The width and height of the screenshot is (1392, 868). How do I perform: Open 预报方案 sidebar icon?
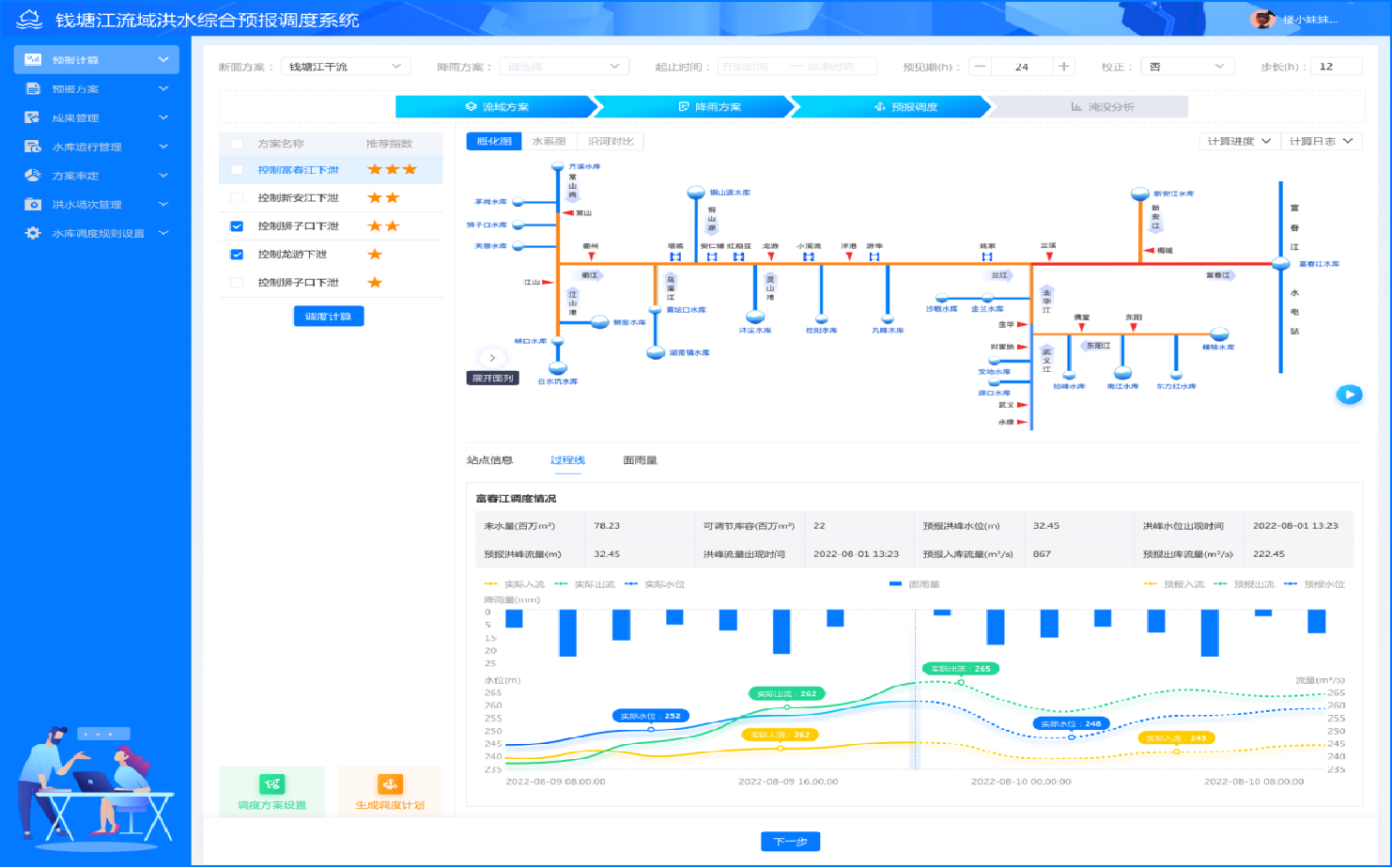(33, 88)
